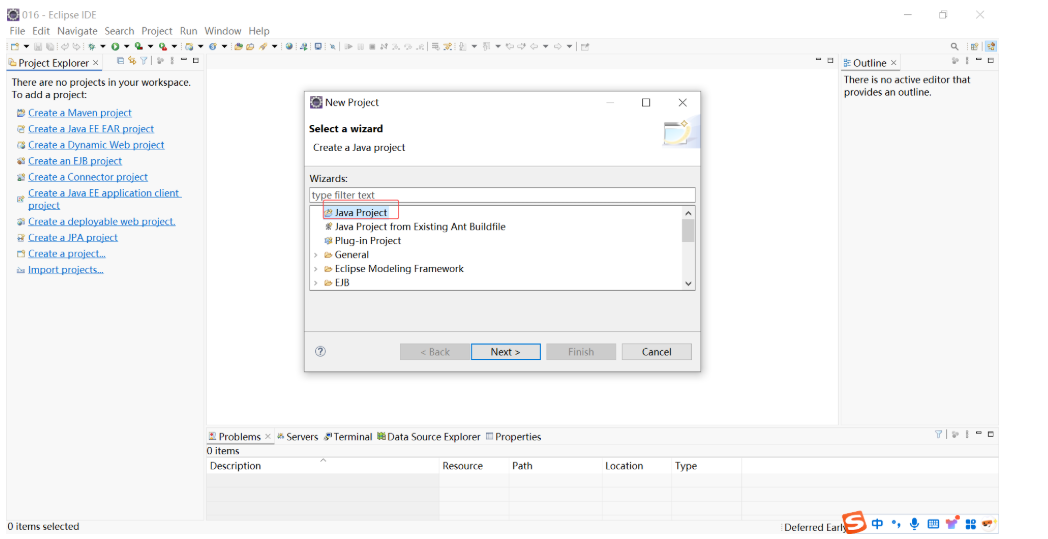Image resolution: width=1048 pixels, height=539 pixels.
Task: Expand the Eclipse Modeling Framework folder
Action: [x=316, y=269]
